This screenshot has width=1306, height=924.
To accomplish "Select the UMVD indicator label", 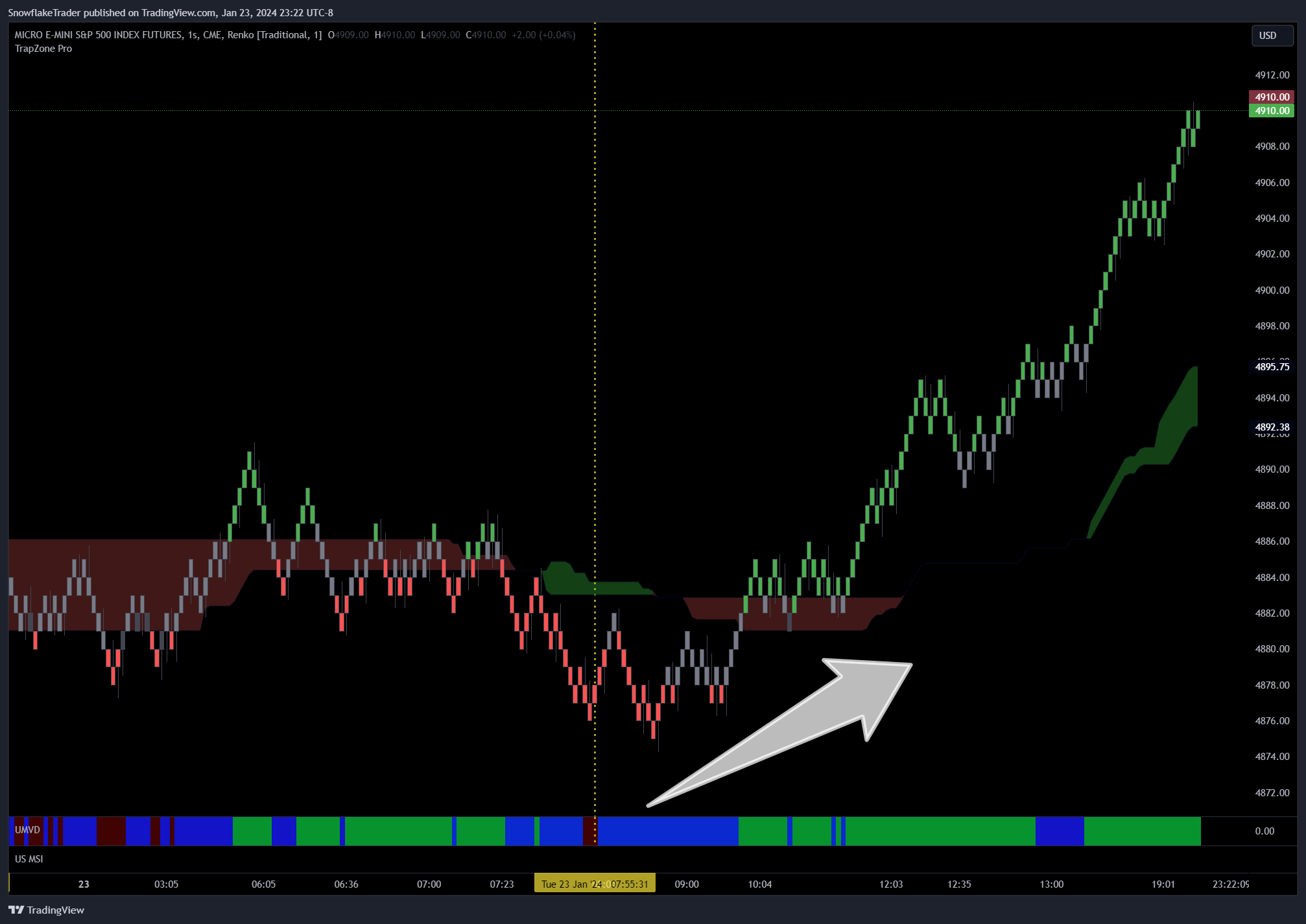I will [x=27, y=830].
